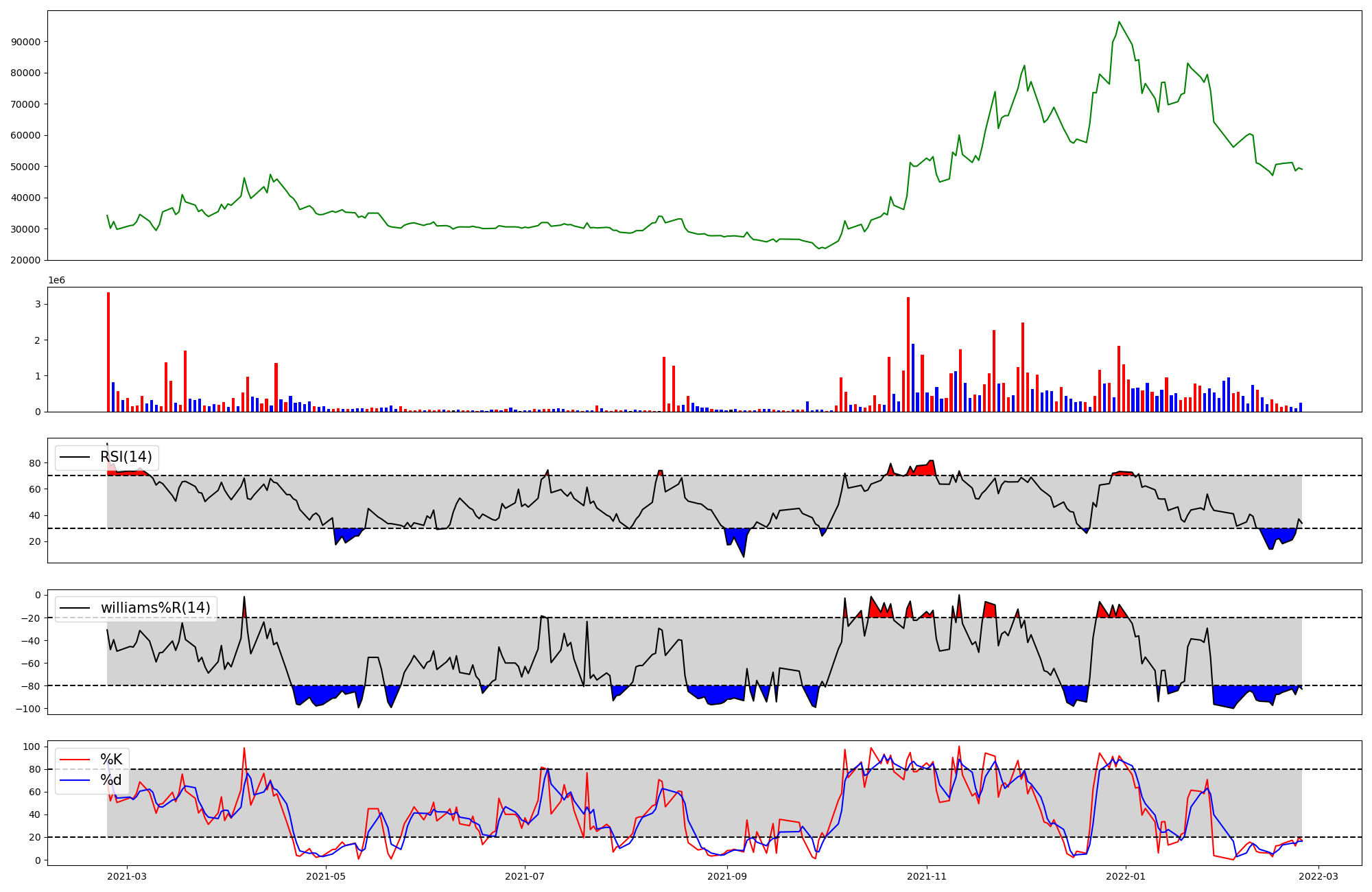Click the 1e6 volume scale label
1372x892 pixels.
(56, 280)
